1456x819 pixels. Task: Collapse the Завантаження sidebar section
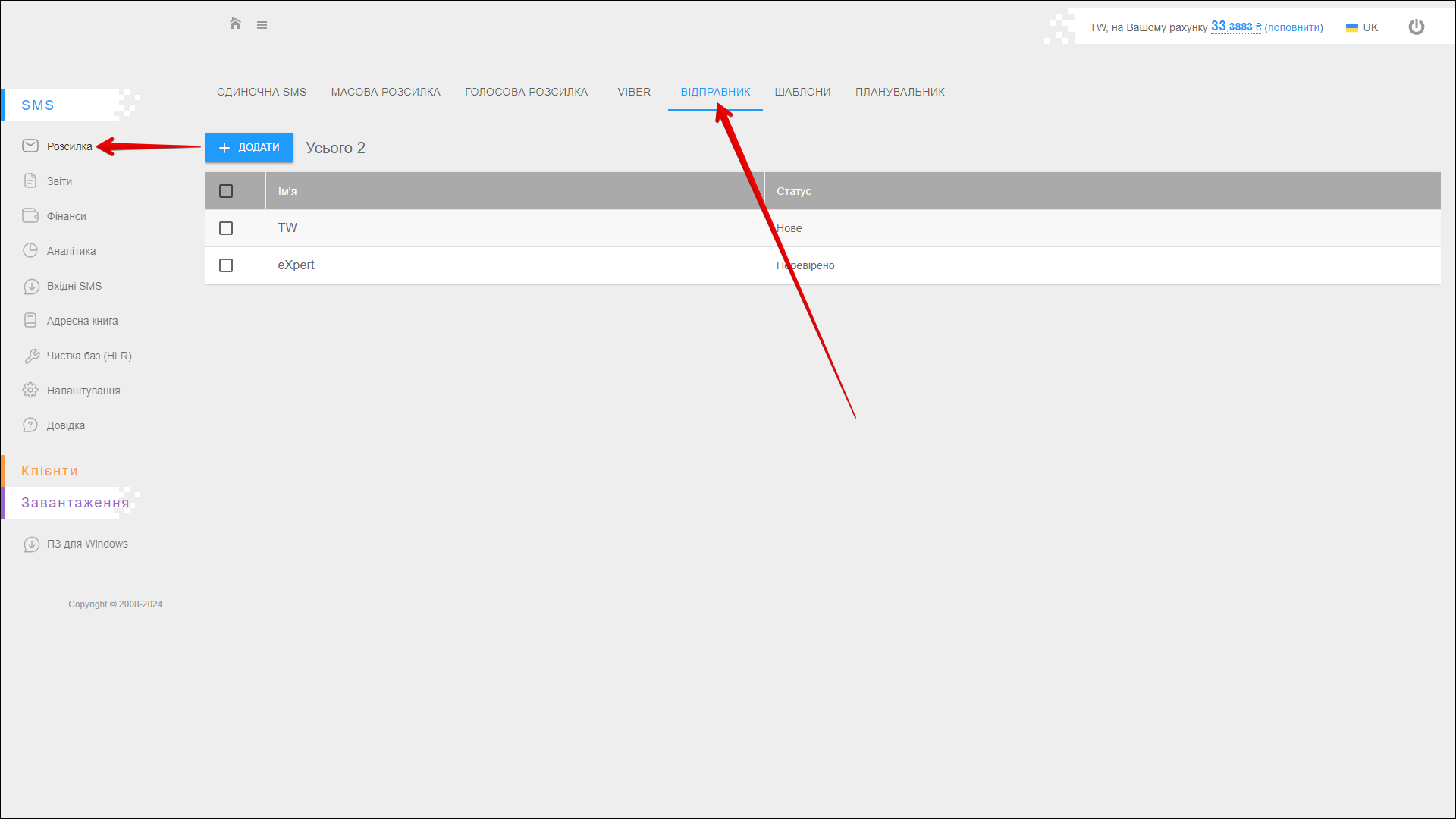(x=74, y=503)
